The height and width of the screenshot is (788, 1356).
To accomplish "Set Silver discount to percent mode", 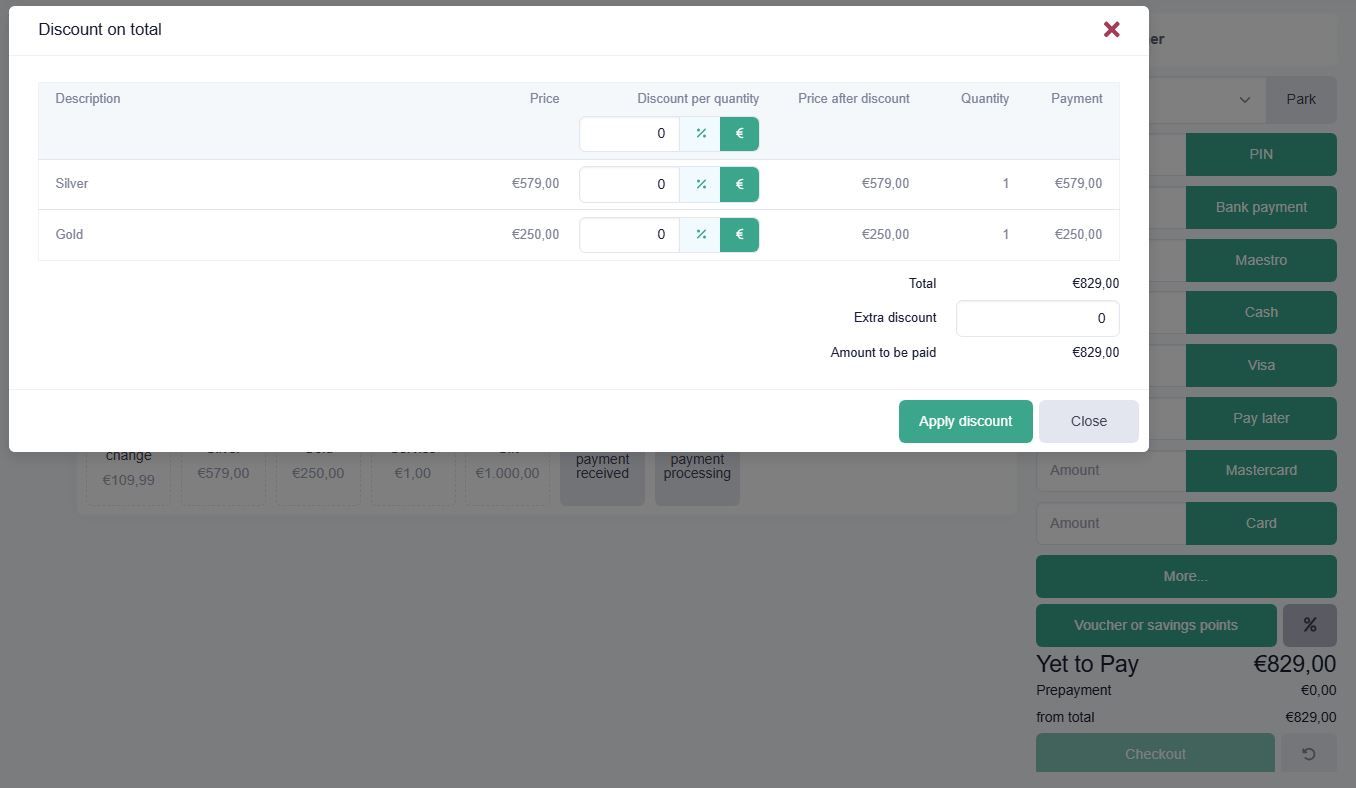I will pos(700,184).
